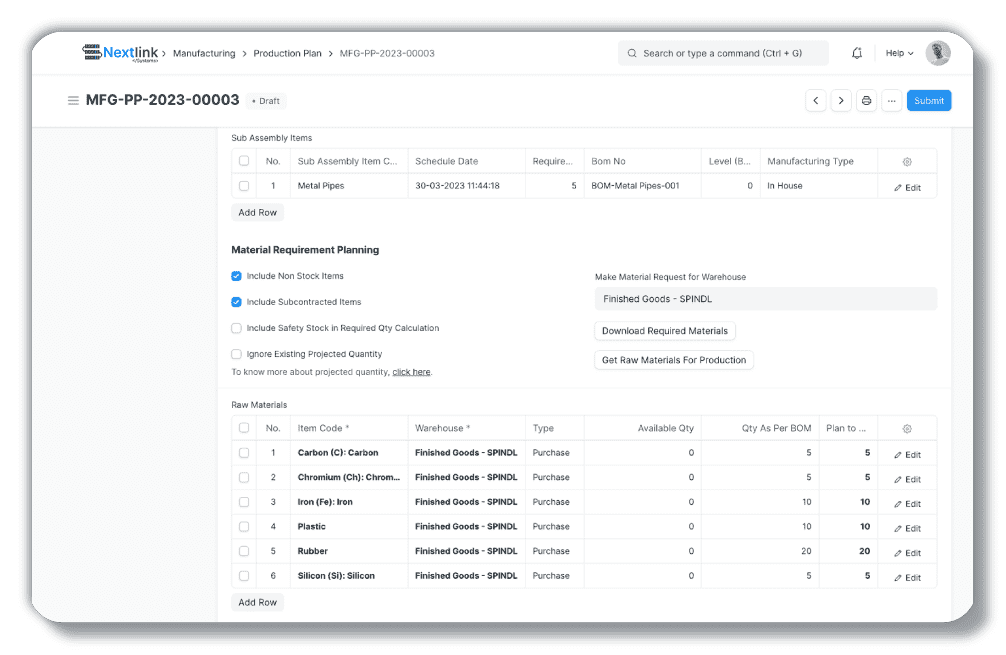Open the Nextlink home logo
The width and height of the screenshot is (1006, 655).
click(120, 53)
